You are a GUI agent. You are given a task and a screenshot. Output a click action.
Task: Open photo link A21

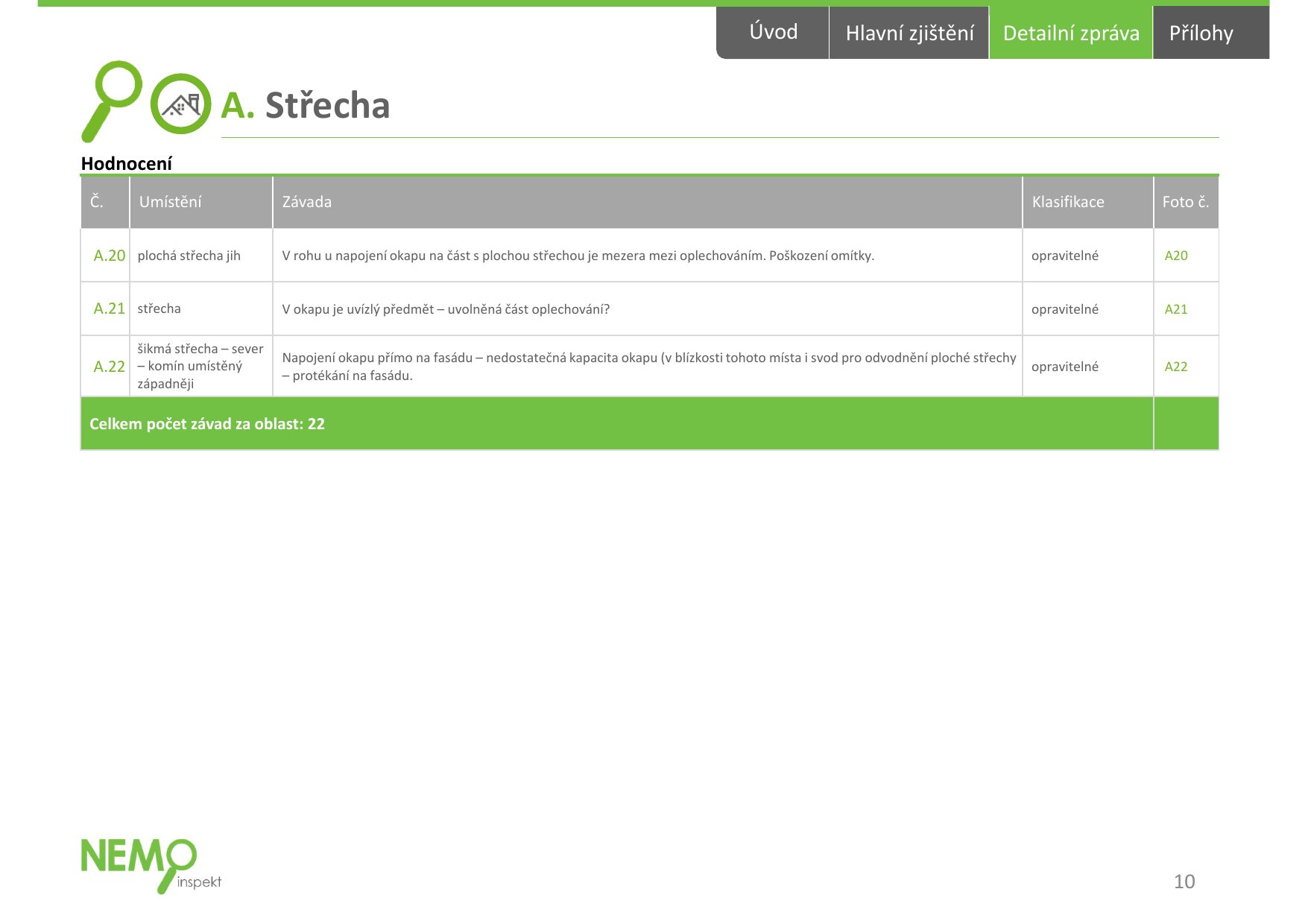click(1176, 309)
